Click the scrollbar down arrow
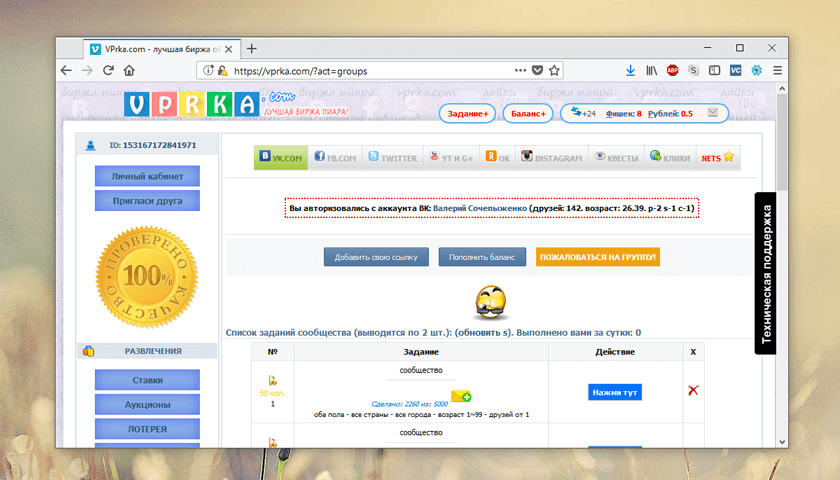Viewport: 840px width, 480px height. coord(782,442)
